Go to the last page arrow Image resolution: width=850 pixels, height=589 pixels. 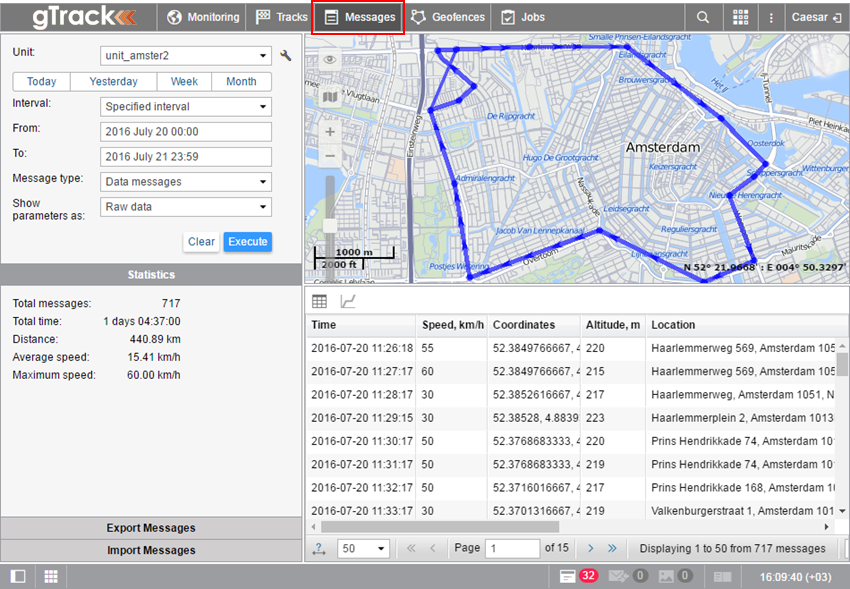[x=612, y=548]
